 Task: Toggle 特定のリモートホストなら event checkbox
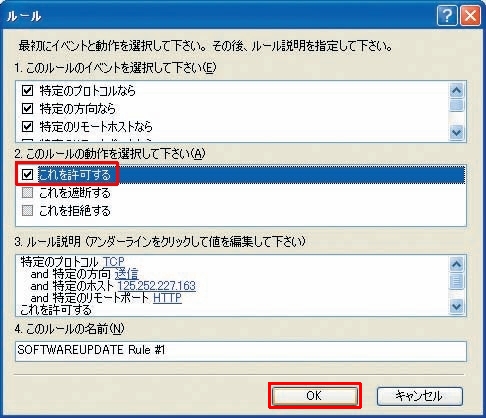tap(27, 126)
